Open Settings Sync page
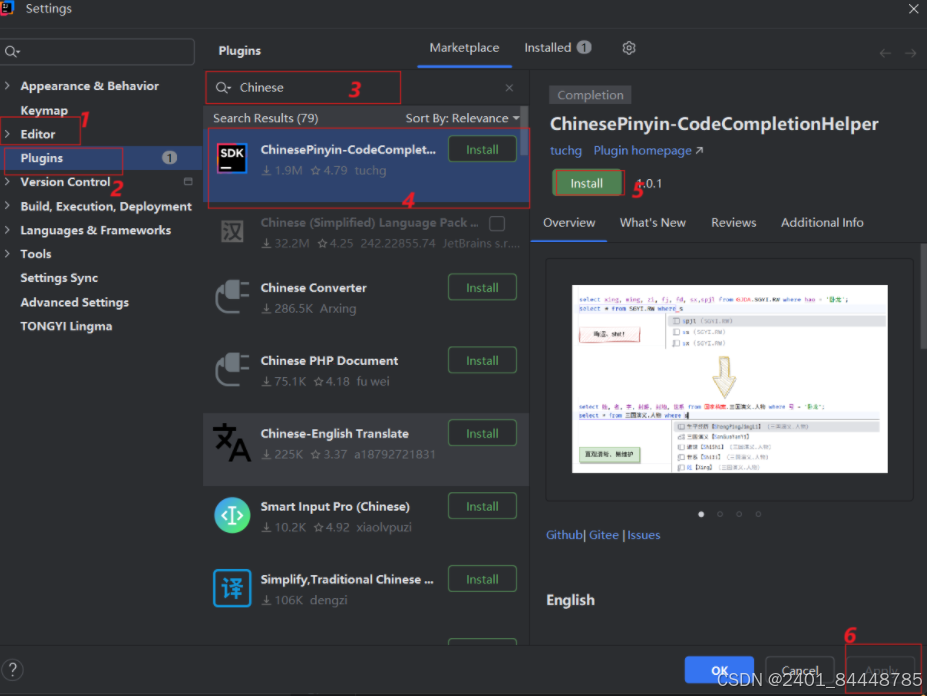This screenshot has height=696, width=927. (59, 278)
